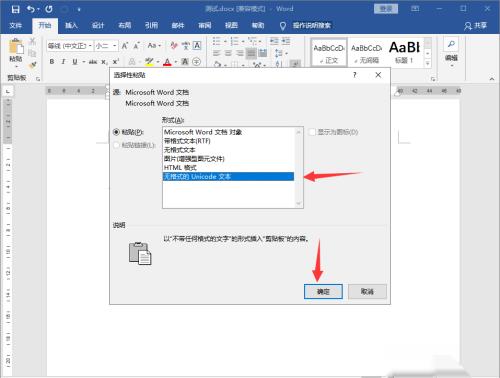The image size is (500, 378).
Task: Collapse the ribbon with the chevron
Action: click(x=492, y=79)
